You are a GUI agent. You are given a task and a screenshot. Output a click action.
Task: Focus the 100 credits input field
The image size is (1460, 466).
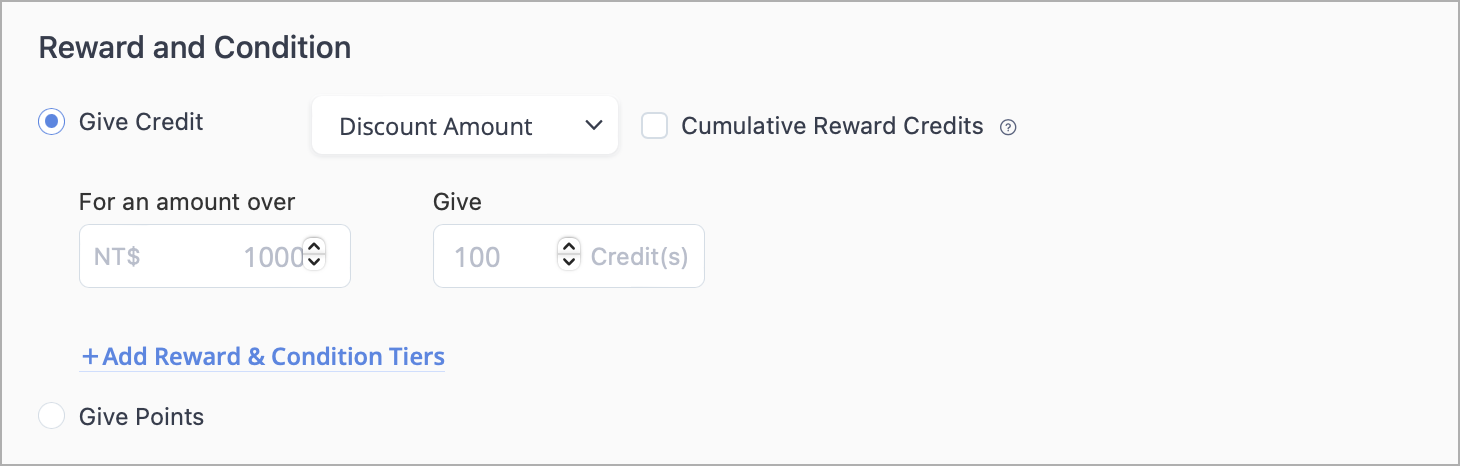569,256
